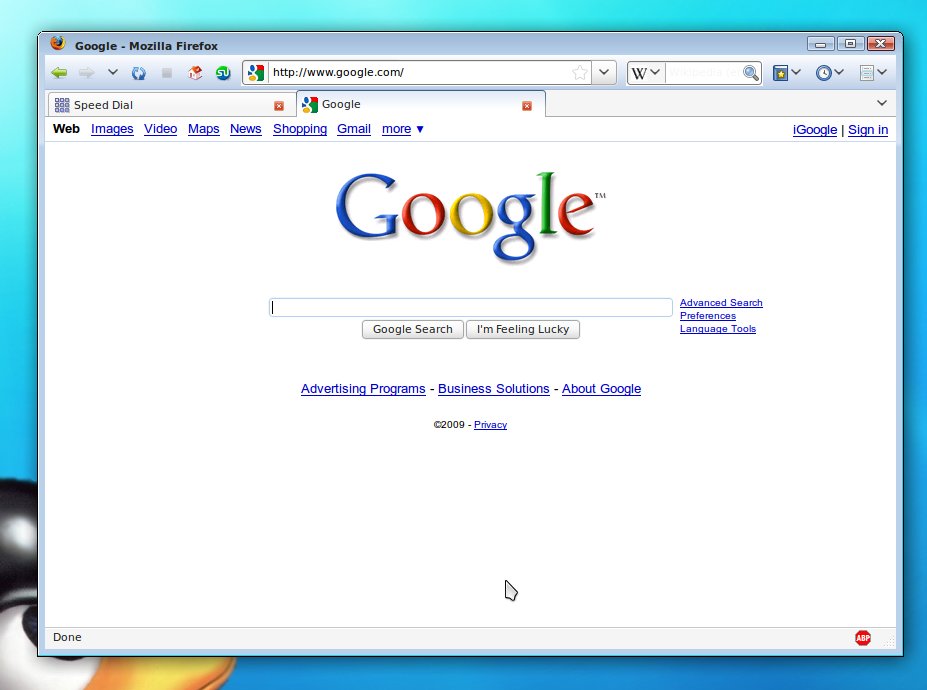Click the search magnifier icon
927x690 pixels.
click(x=751, y=73)
